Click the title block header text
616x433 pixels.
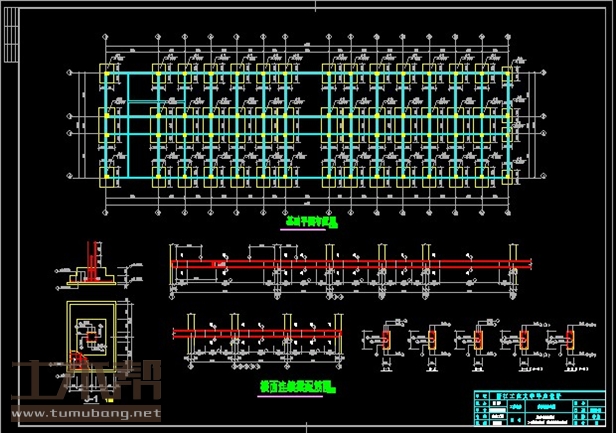533,396
